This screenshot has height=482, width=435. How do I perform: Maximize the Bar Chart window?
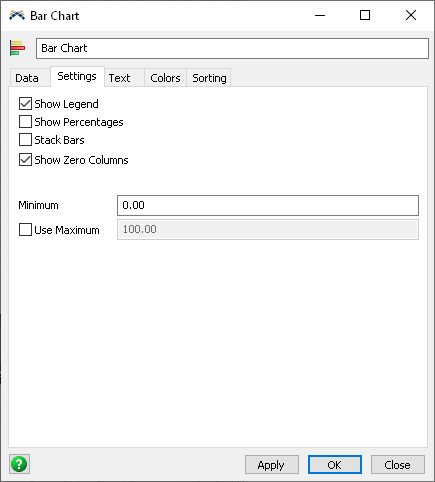point(365,15)
